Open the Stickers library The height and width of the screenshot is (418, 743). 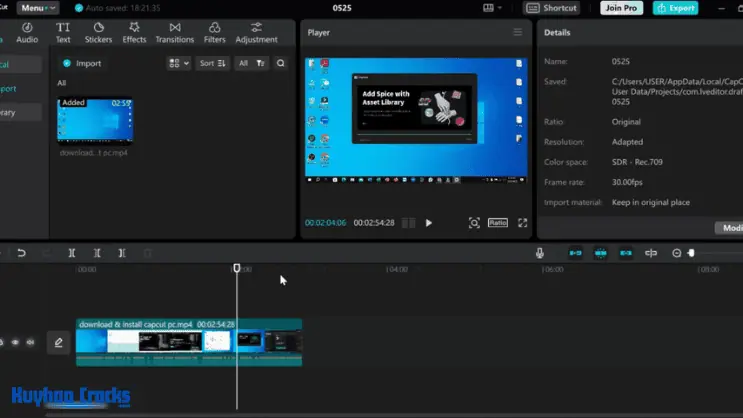(x=98, y=33)
